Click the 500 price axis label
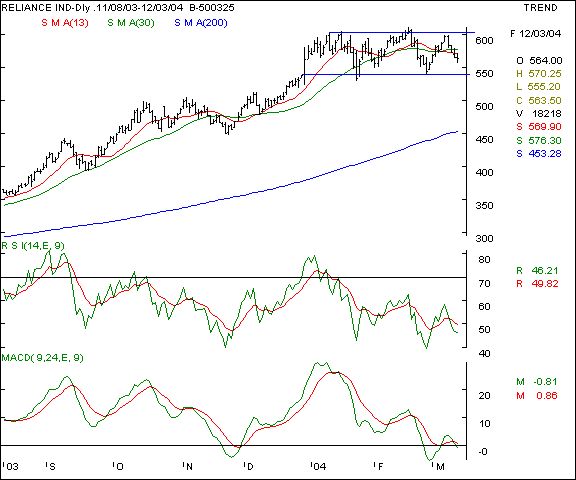 pos(484,107)
